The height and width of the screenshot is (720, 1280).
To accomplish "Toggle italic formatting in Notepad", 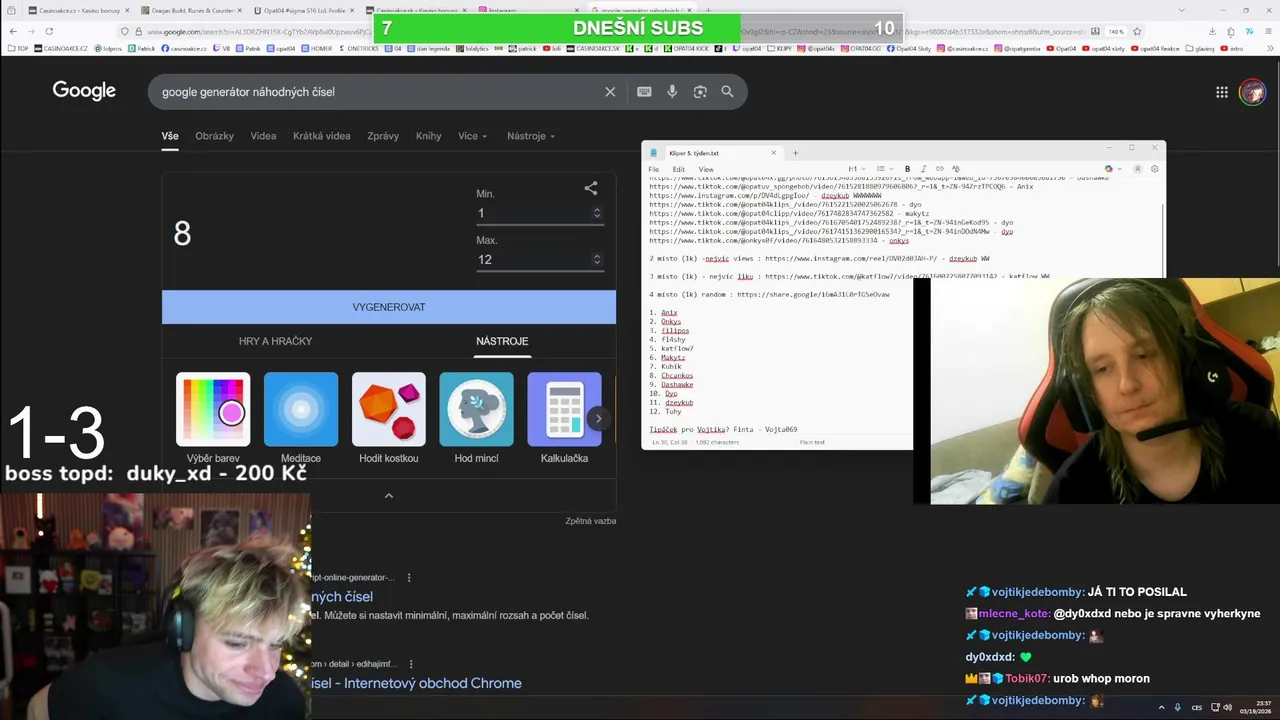I will coord(923,169).
